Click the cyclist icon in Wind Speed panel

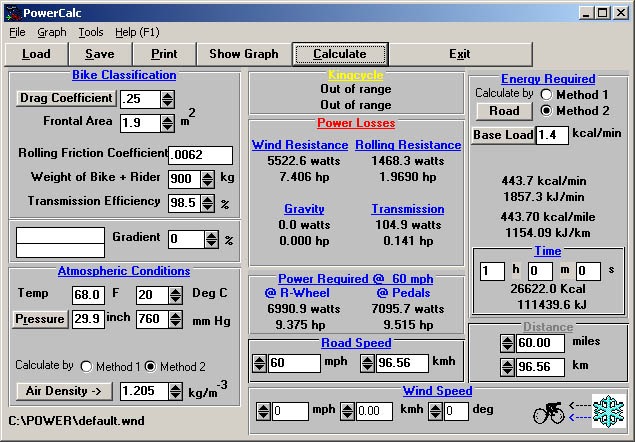[549, 413]
